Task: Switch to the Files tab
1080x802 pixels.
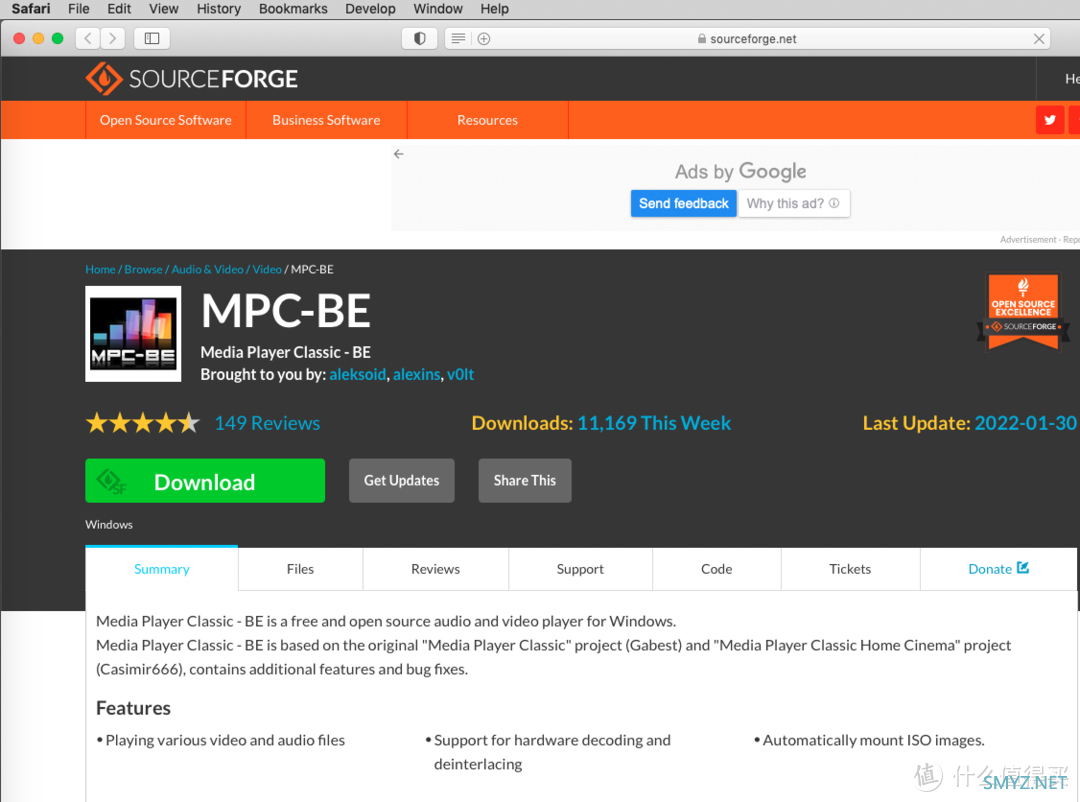Action: click(300, 569)
